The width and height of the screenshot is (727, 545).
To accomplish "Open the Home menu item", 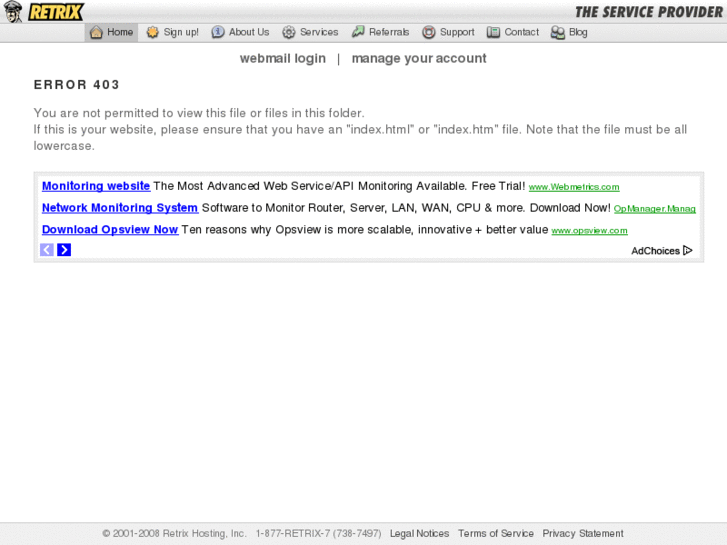I will pos(111,32).
